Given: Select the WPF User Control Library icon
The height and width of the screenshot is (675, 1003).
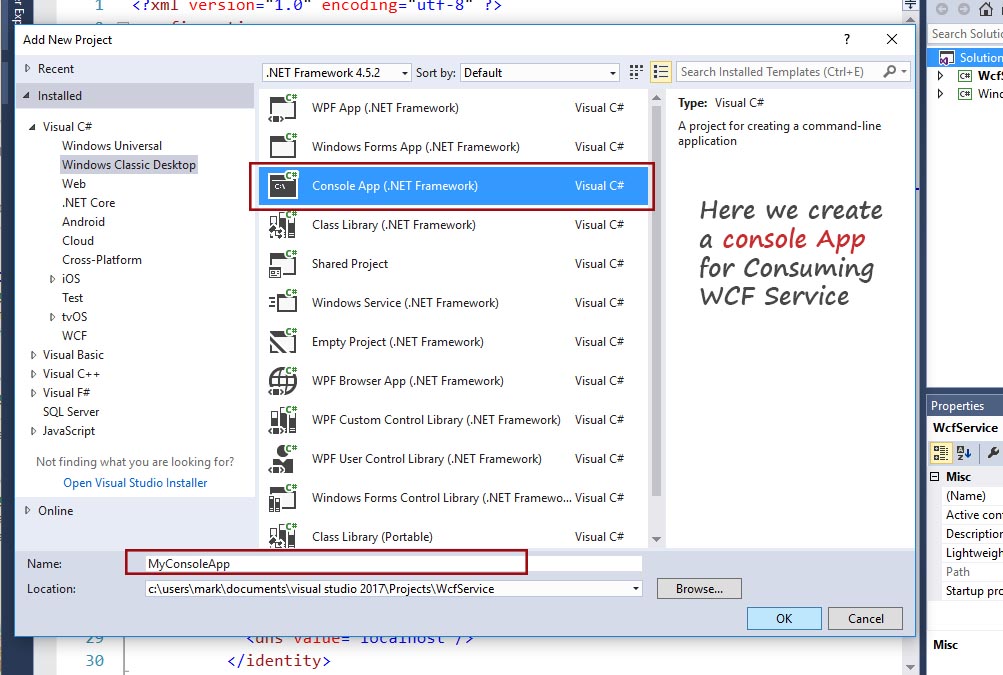Looking at the screenshot, I should 283,459.
